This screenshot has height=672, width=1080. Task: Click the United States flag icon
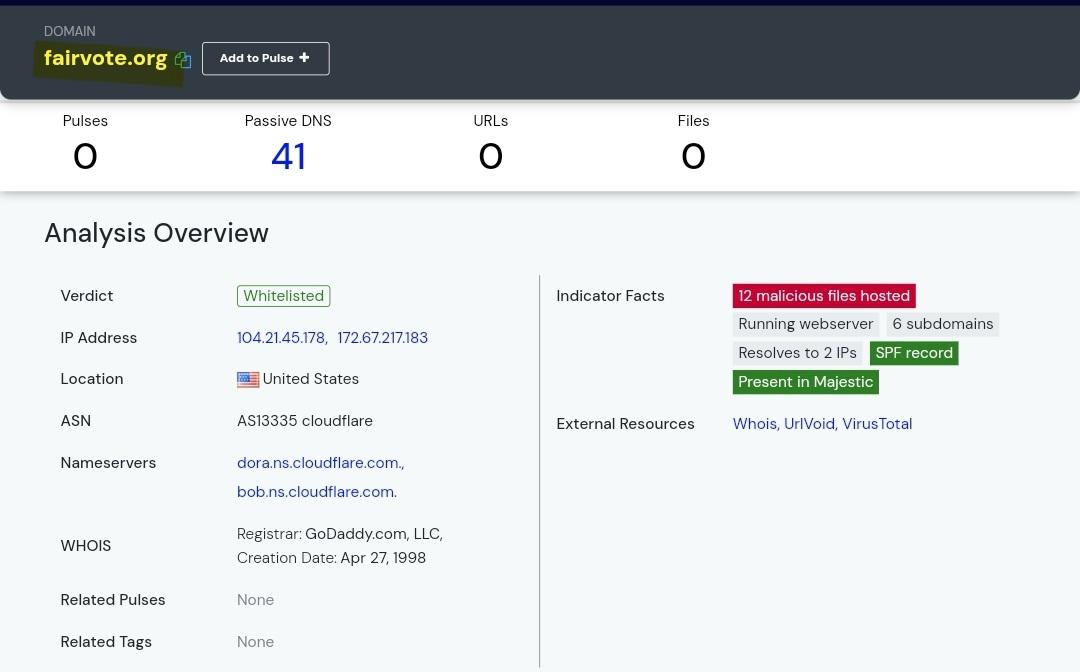click(248, 380)
